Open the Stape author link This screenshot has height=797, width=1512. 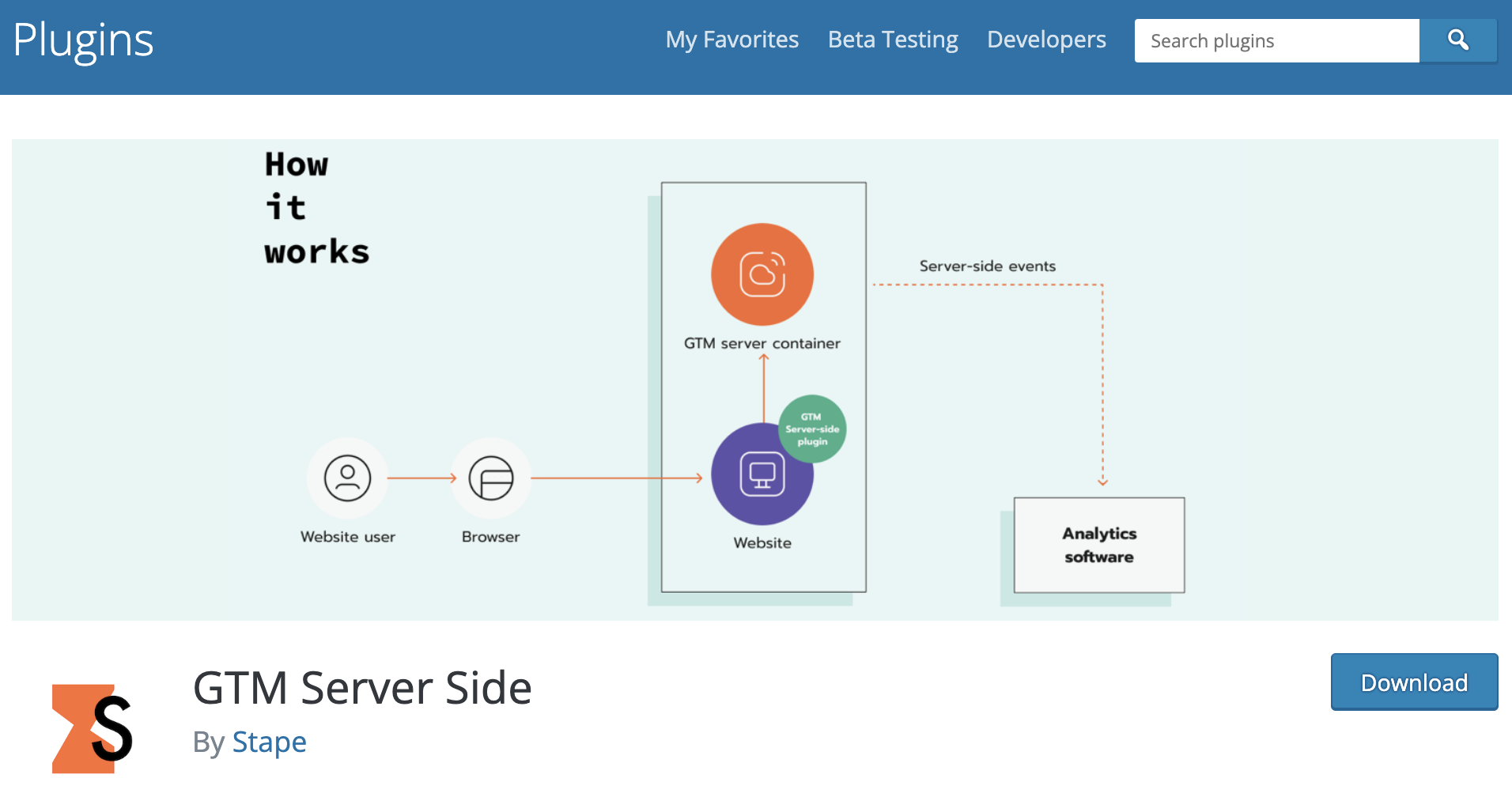click(269, 742)
